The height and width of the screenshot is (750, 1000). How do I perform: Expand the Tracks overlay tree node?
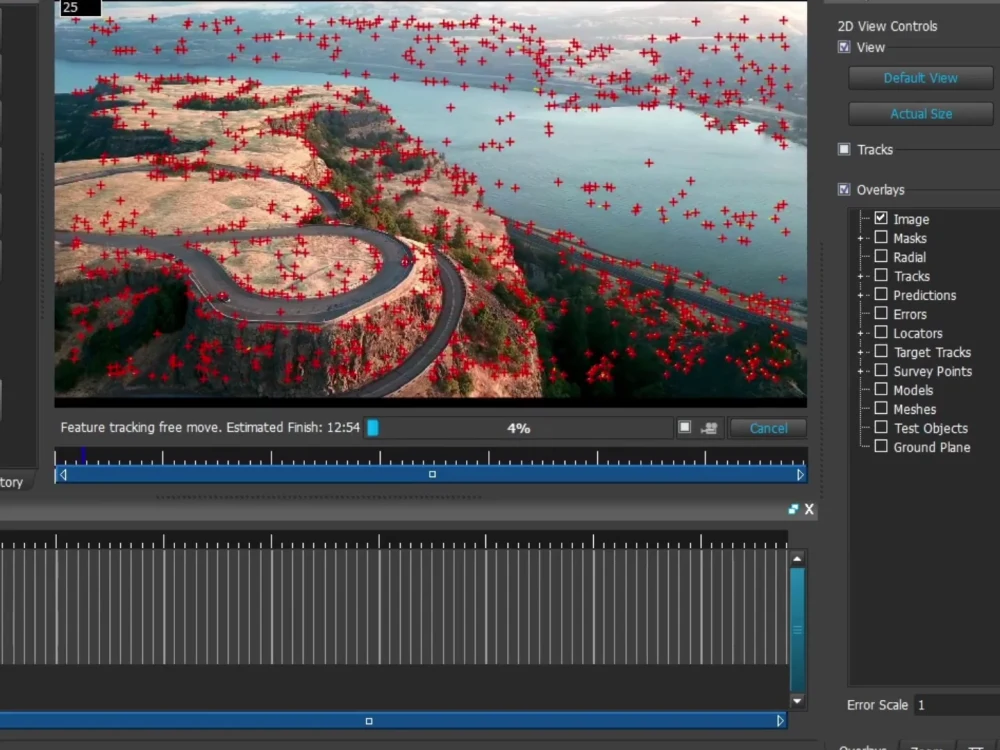(x=860, y=277)
